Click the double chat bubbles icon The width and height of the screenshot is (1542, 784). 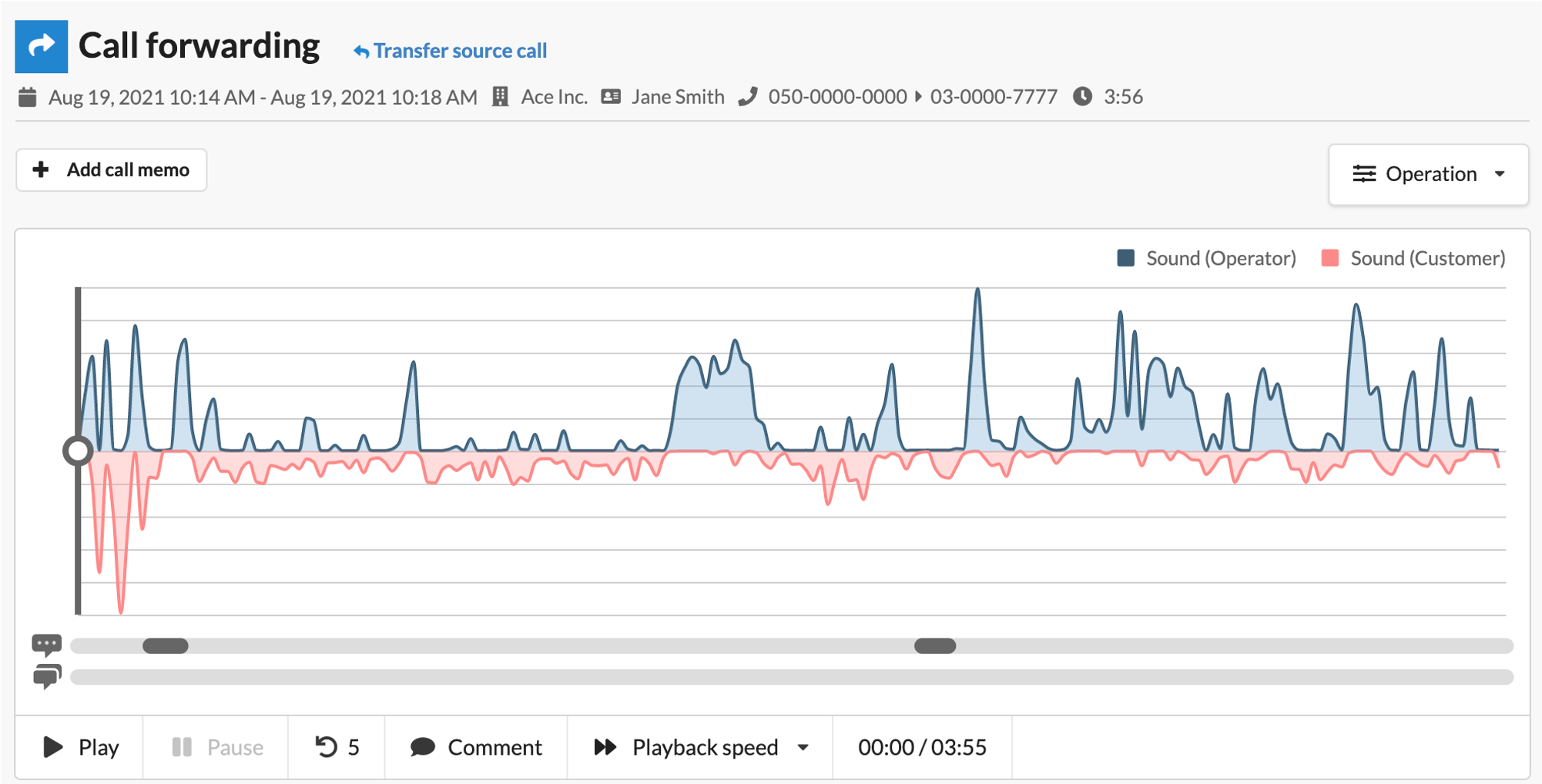point(47,676)
